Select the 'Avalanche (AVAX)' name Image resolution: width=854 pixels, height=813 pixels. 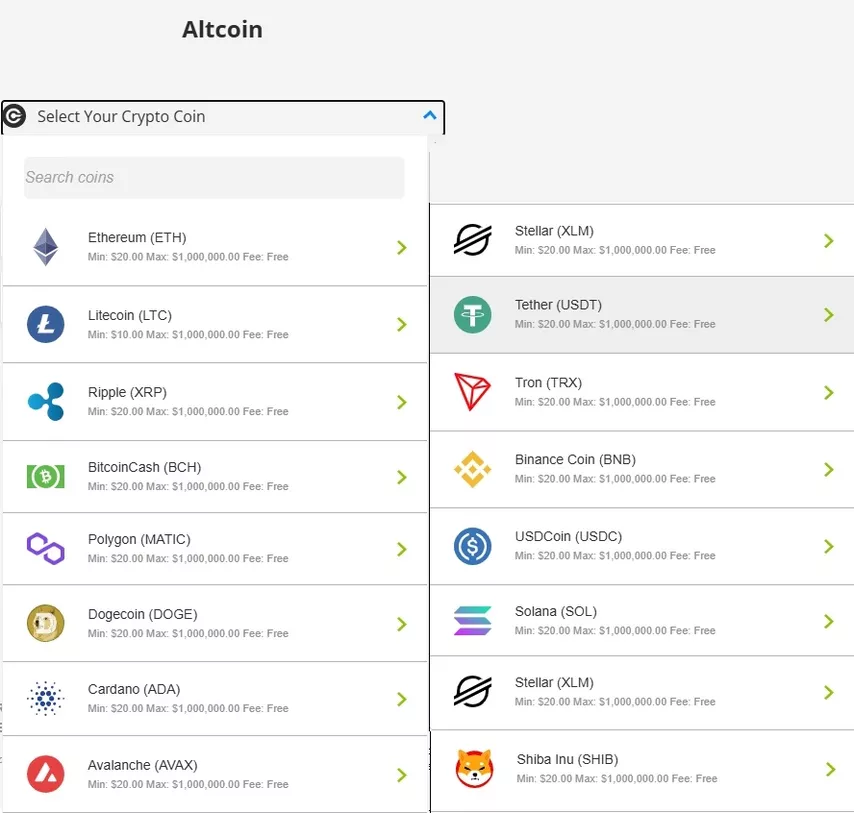[x=143, y=765]
